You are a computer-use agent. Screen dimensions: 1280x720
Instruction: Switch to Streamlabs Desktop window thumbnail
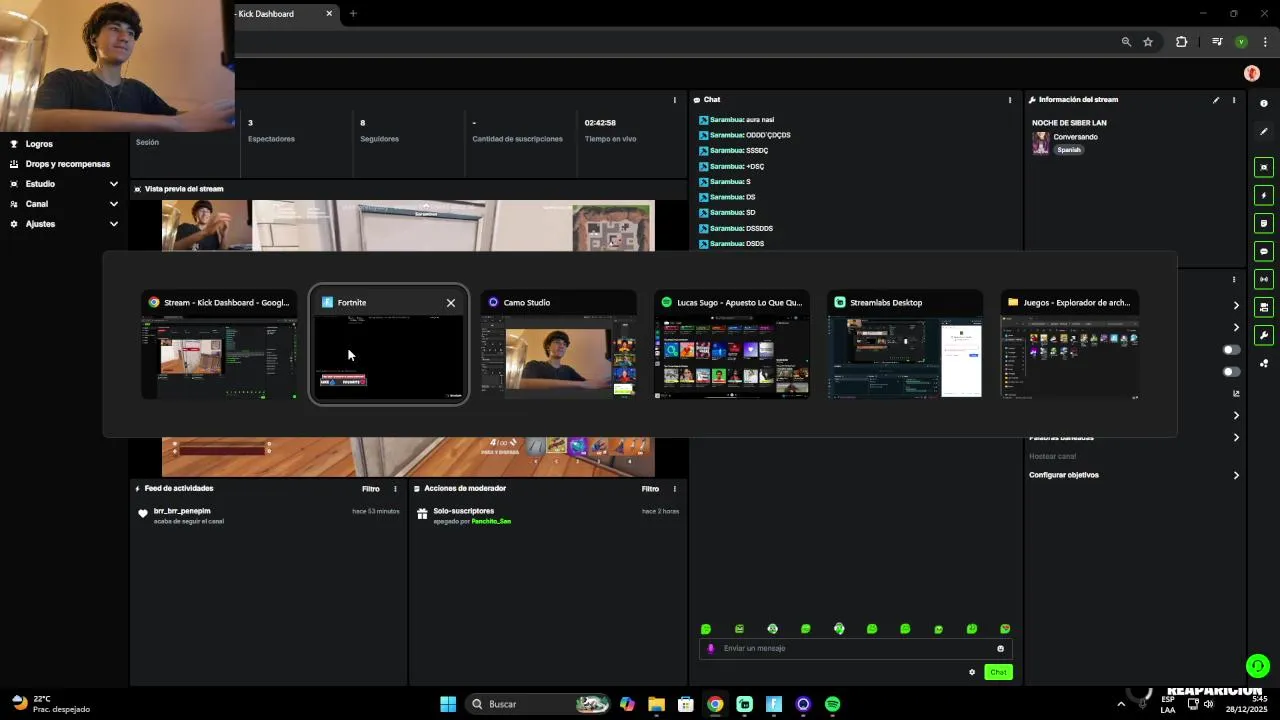[x=905, y=345]
